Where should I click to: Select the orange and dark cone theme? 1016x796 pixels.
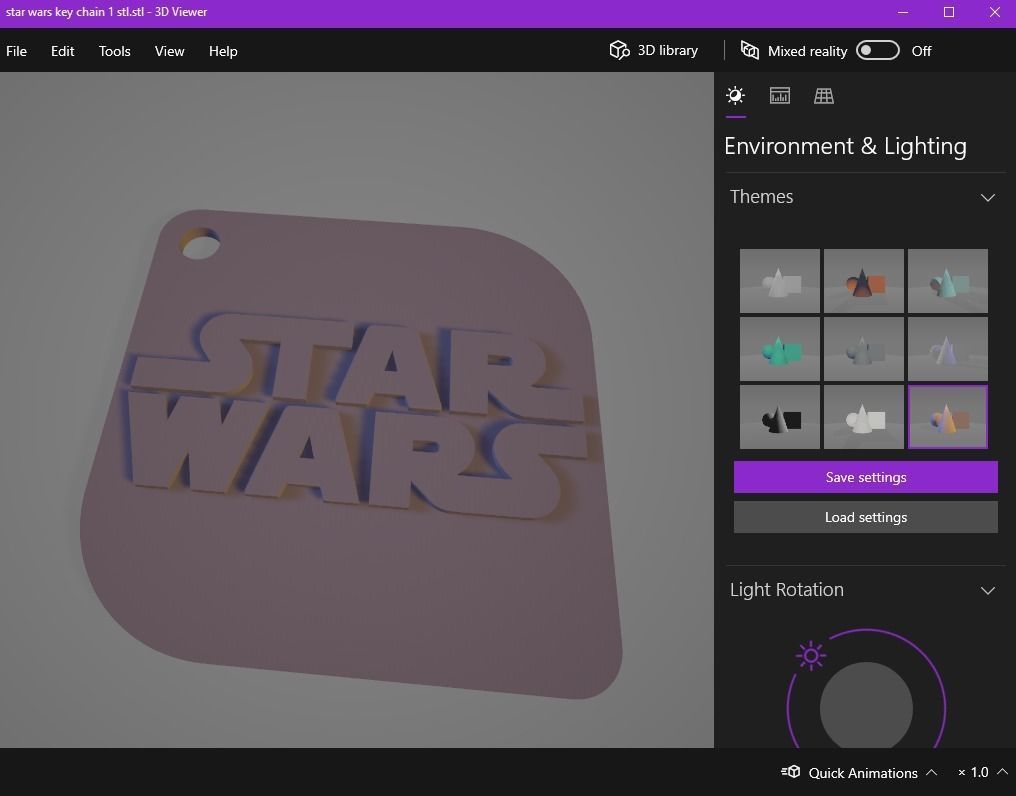point(864,281)
